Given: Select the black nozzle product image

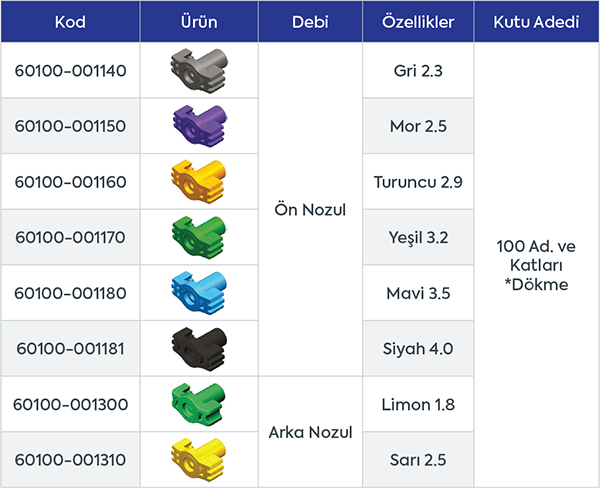Looking at the screenshot, I should (198, 348).
